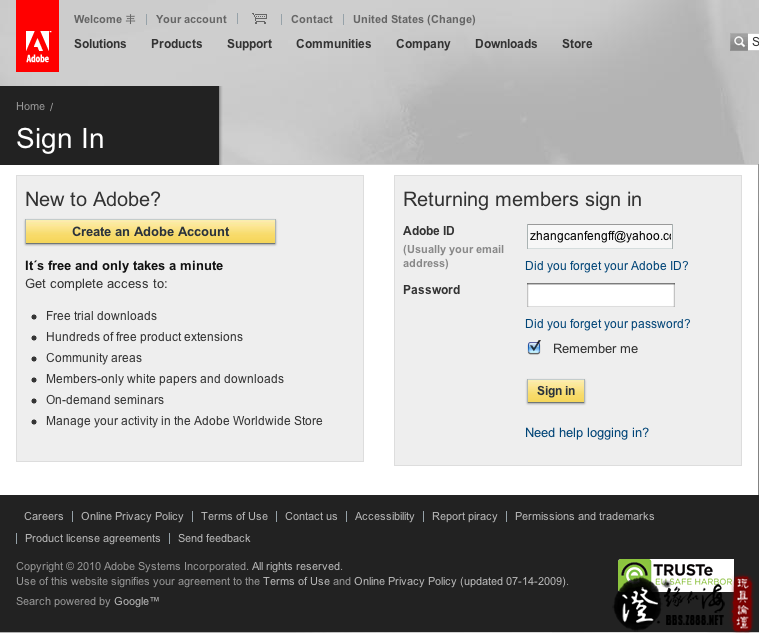759x633 pixels.
Task: Open the Store menu
Action: point(577,44)
